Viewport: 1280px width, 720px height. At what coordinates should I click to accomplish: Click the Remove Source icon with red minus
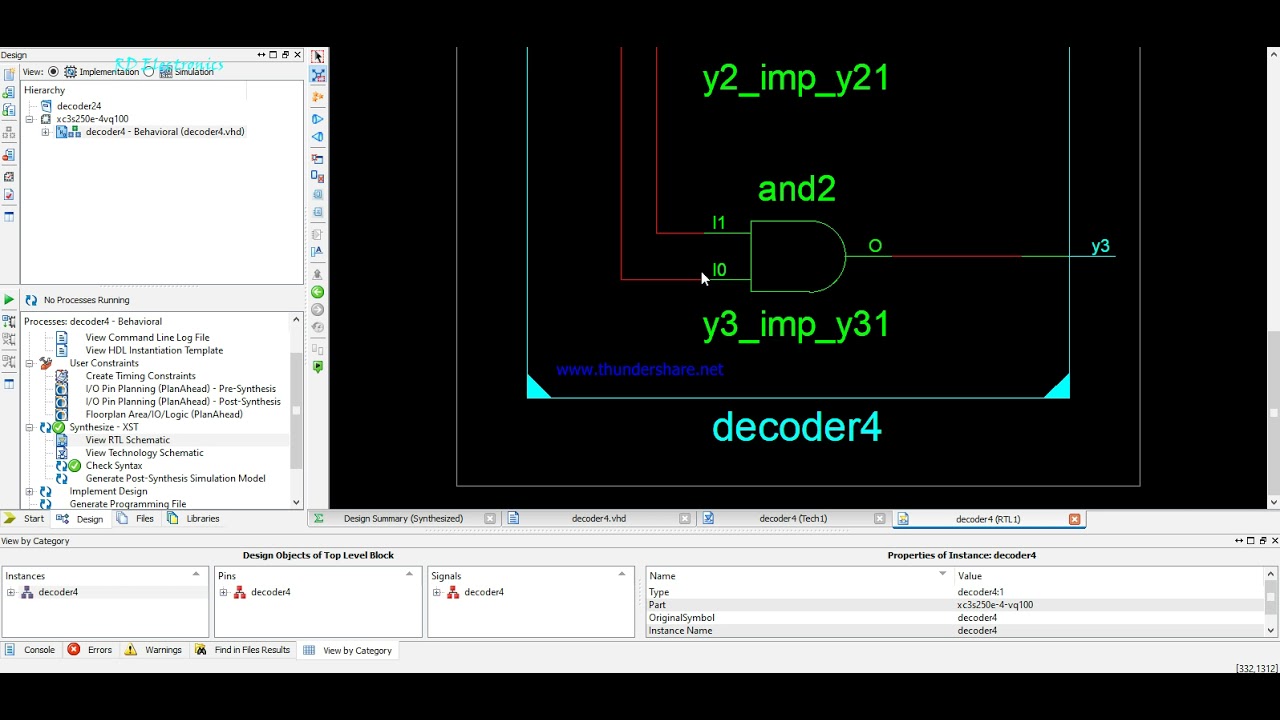tap(9, 155)
